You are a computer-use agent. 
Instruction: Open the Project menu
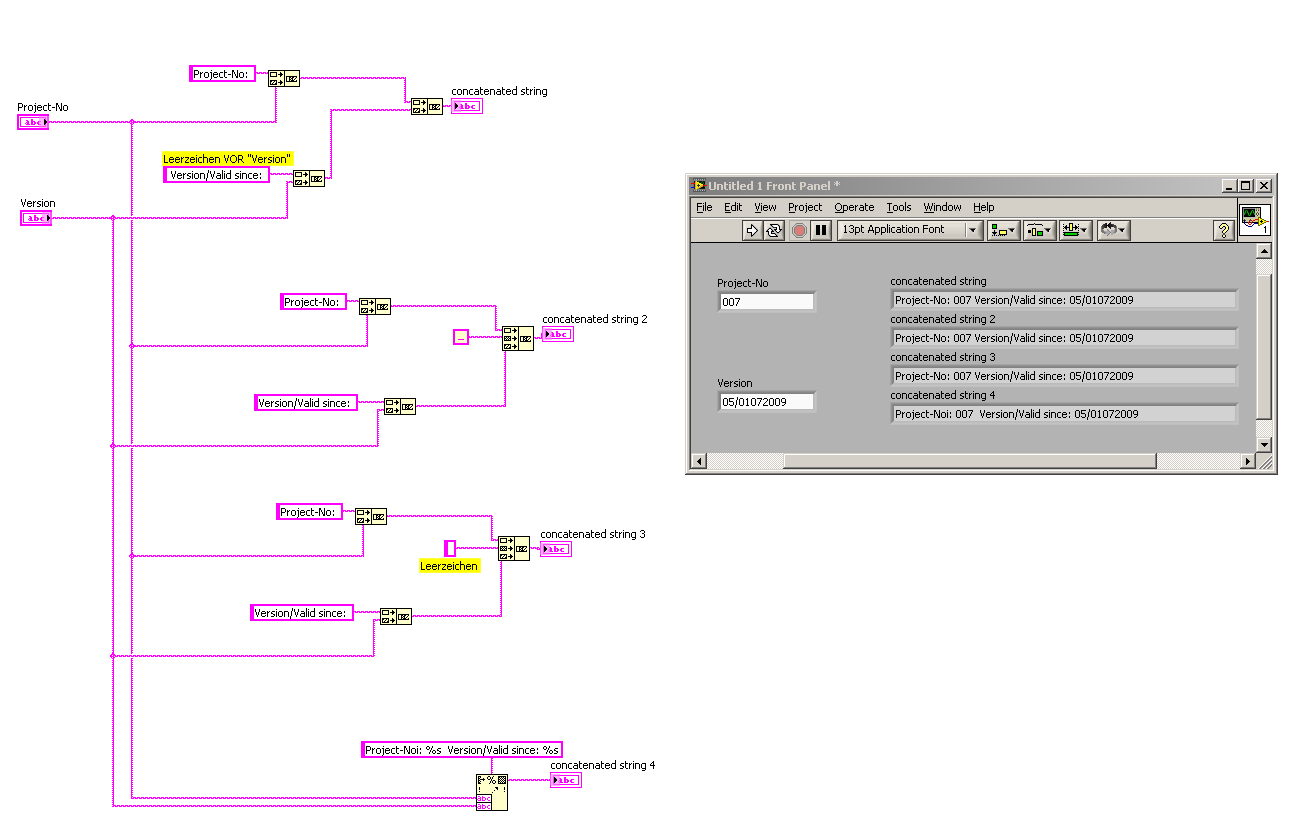pyautogui.click(x=805, y=207)
